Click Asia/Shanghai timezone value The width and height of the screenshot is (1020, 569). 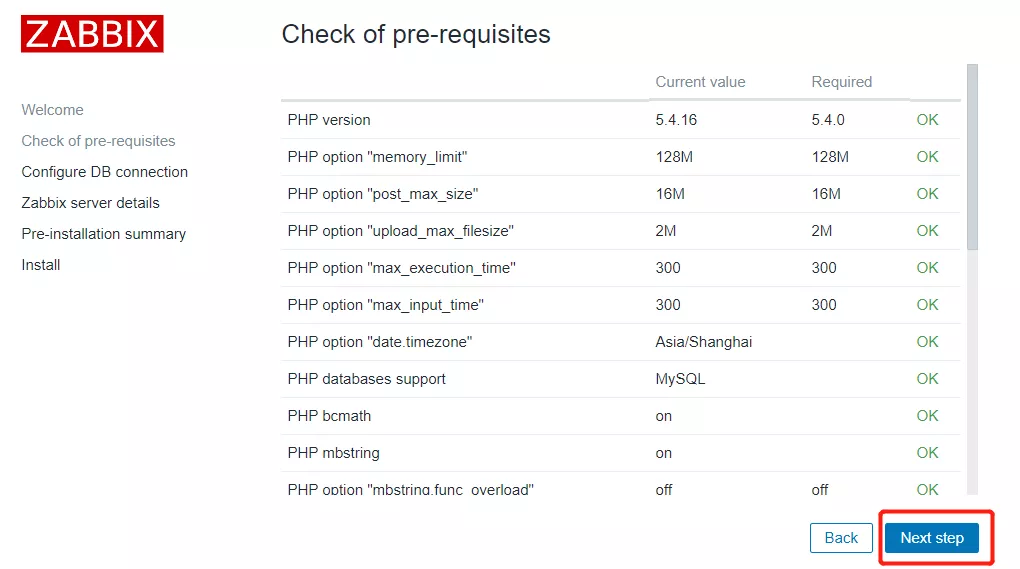pos(703,342)
